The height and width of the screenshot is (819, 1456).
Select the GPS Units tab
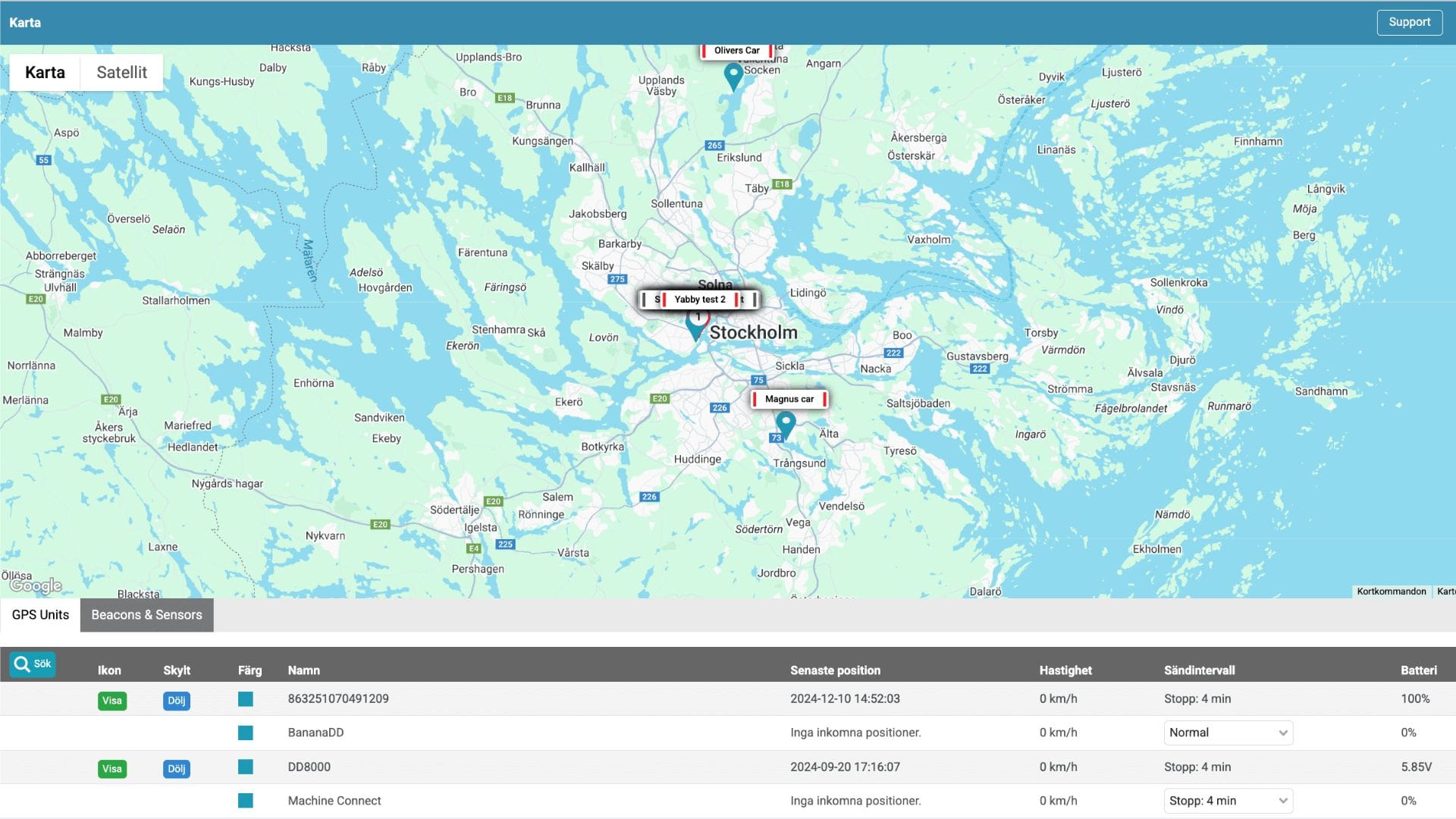40,615
